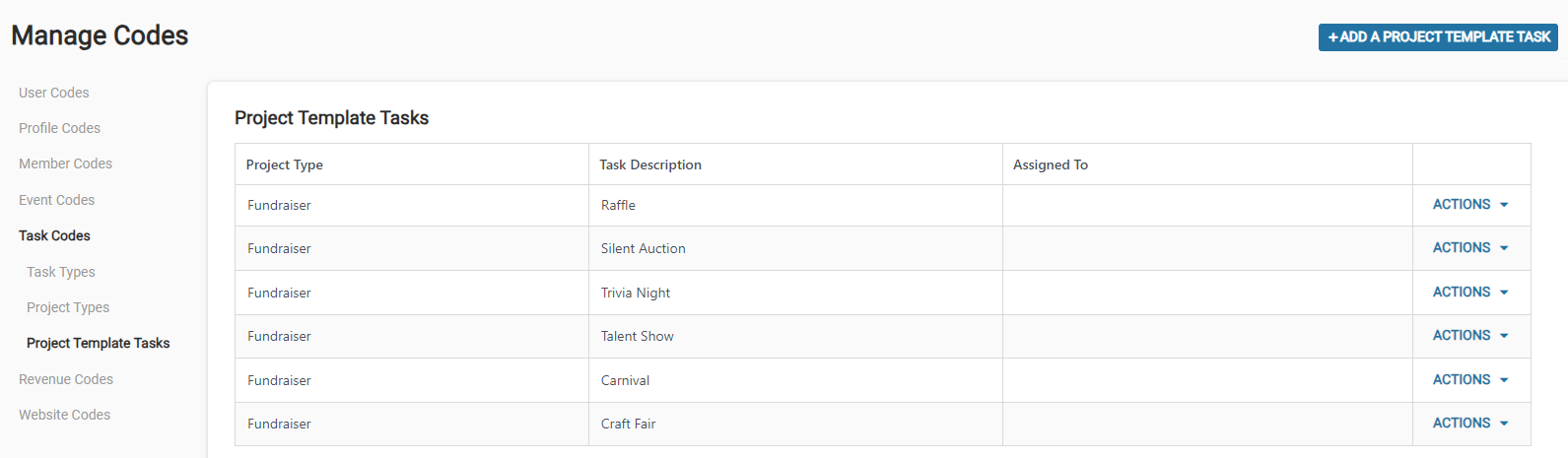This screenshot has width=1568, height=458.
Task: Open Task Types sub-item
Action: [61, 272]
